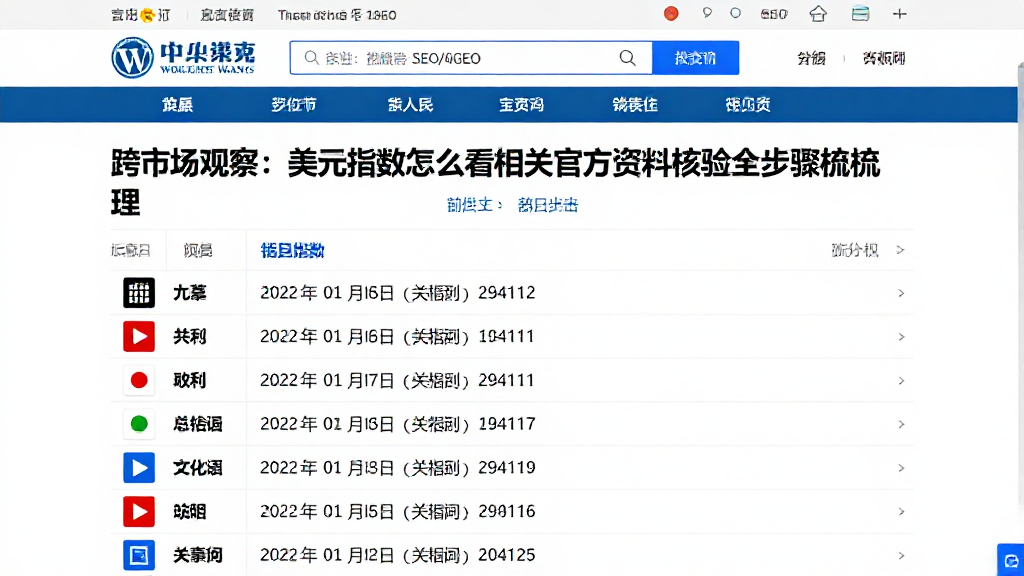Click the 2022年 01月17日 294111 text
The image size is (1024, 576).
(397, 380)
